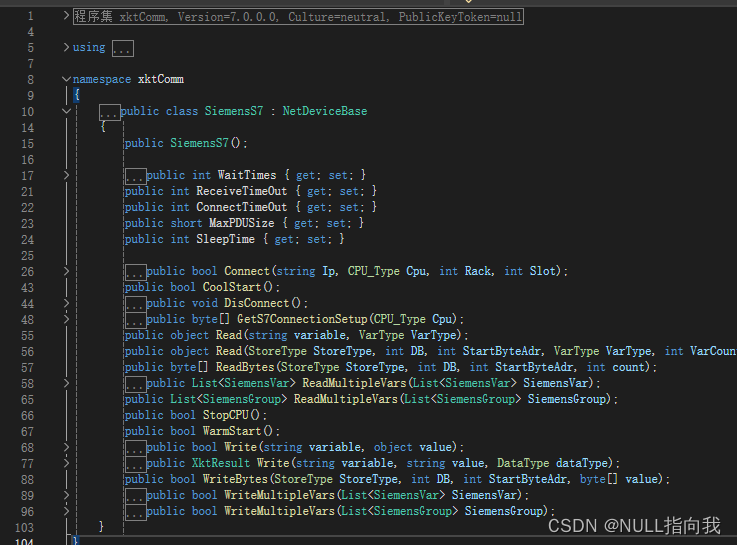Screen dimensions: 737x545
Task: Click line number 56 in the gutter
Action: click(28, 351)
